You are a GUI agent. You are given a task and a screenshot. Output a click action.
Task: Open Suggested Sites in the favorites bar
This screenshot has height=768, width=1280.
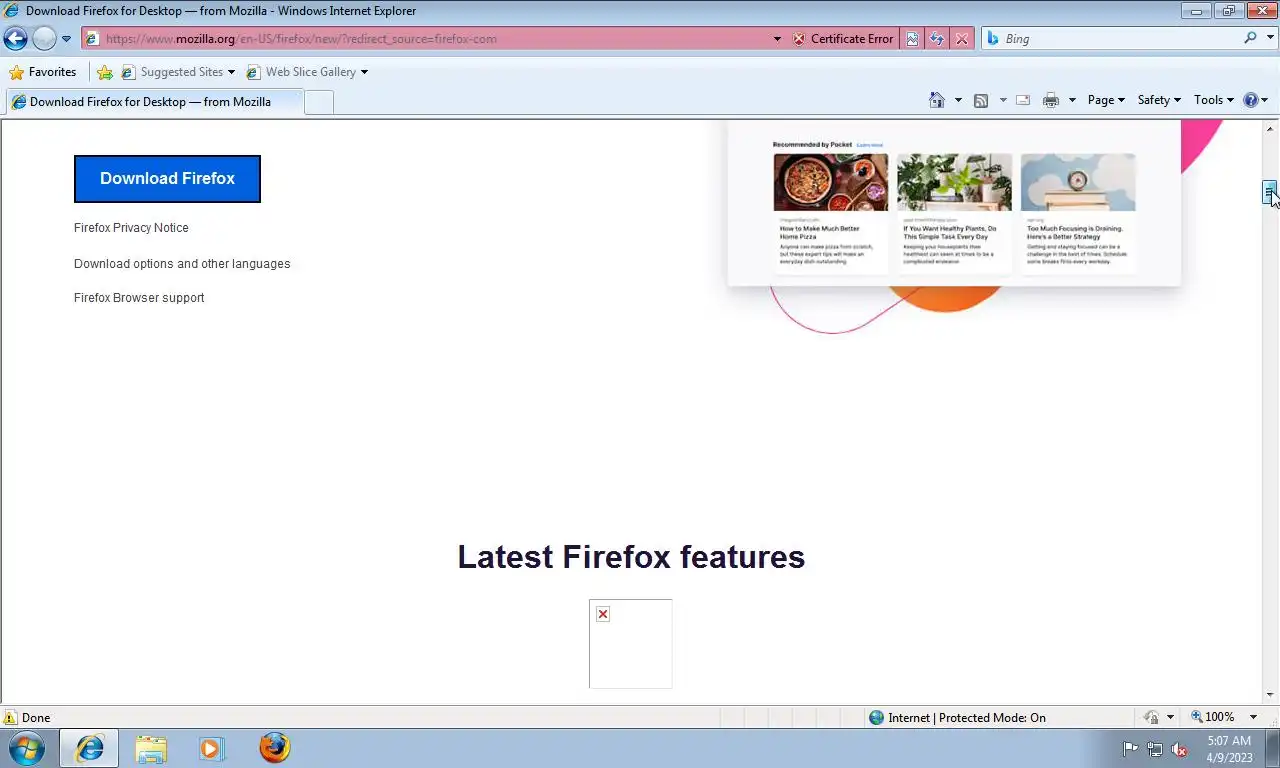(x=178, y=72)
